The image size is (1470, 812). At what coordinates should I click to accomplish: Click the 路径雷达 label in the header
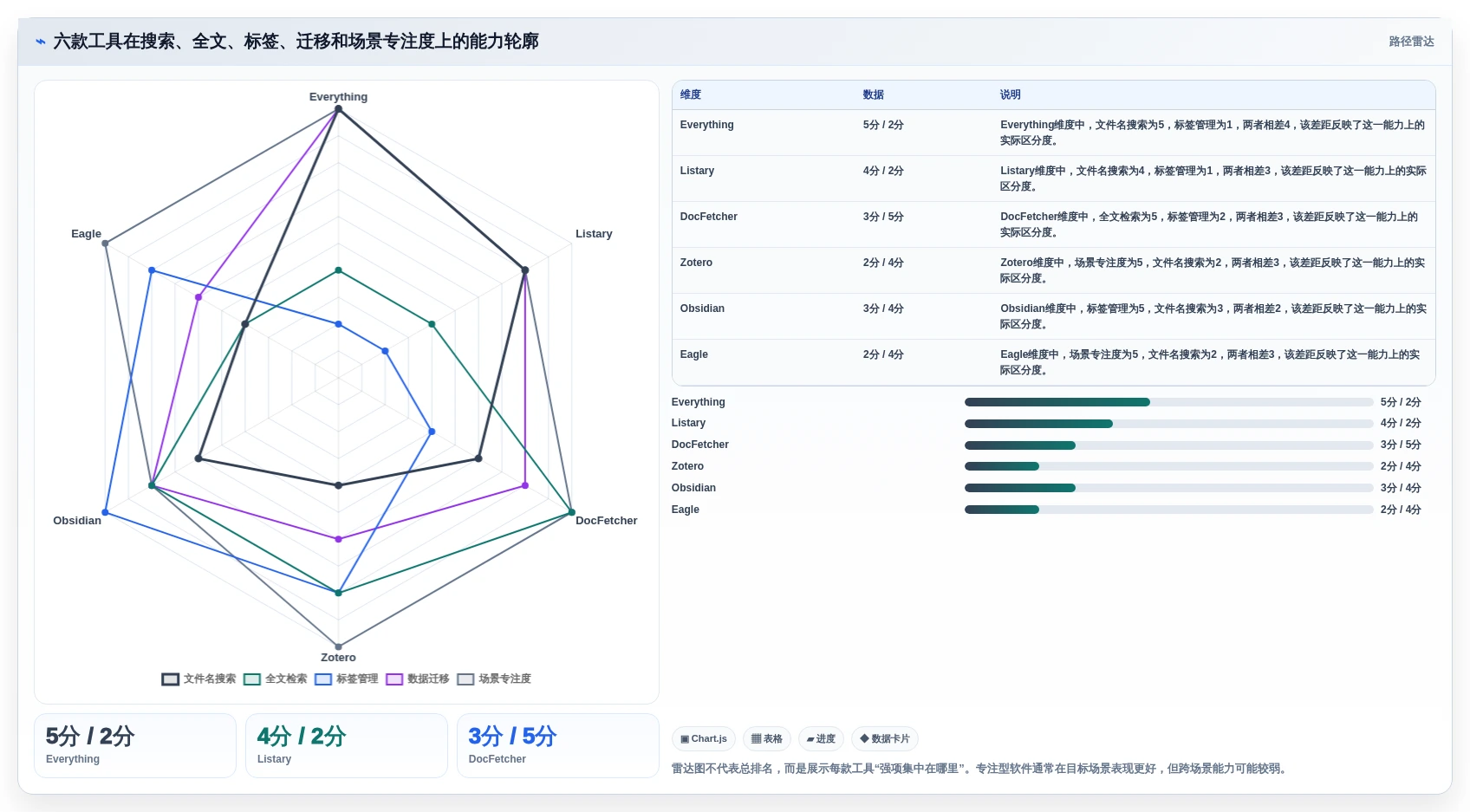click(x=1411, y=42)
